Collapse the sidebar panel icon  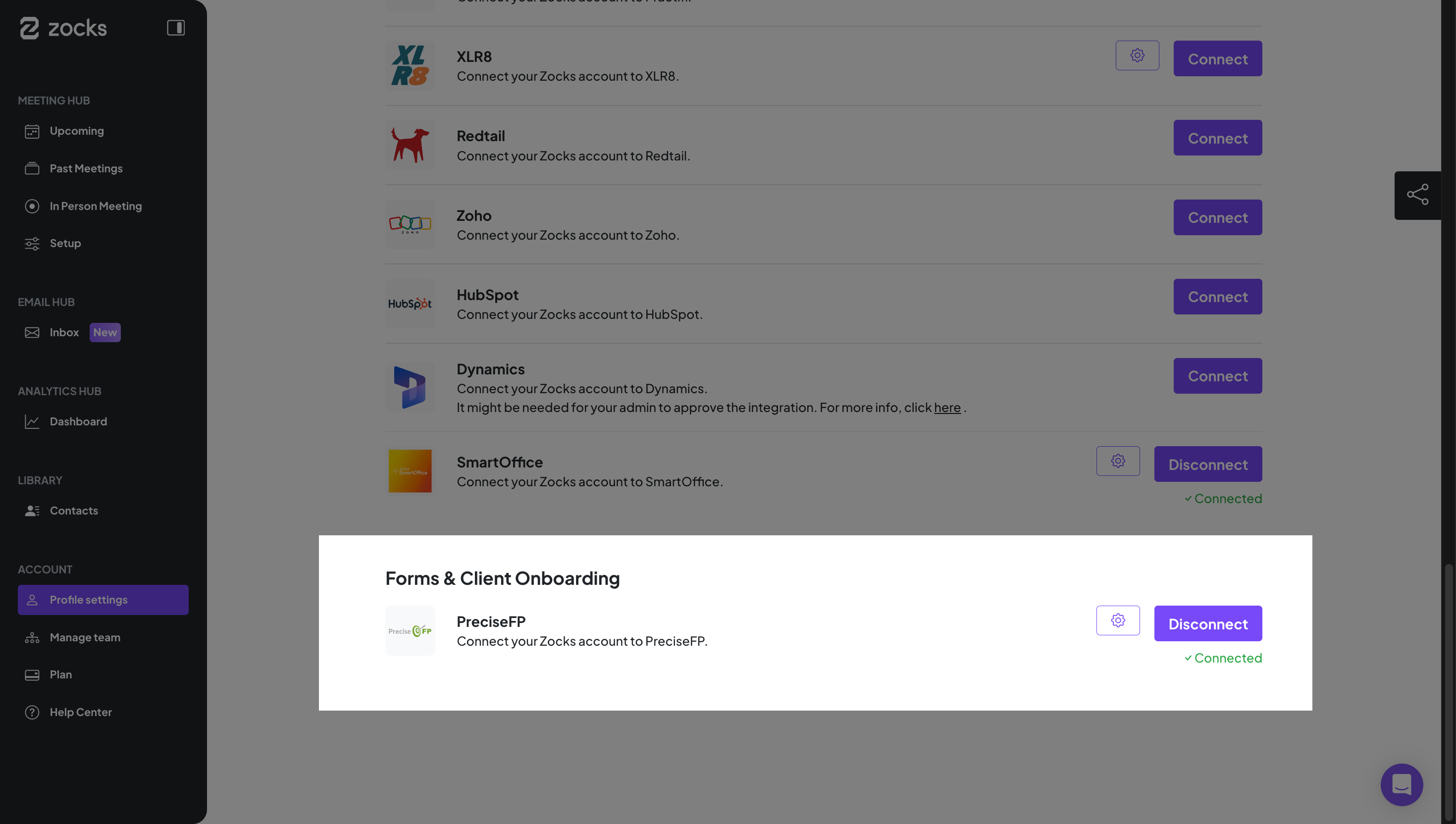(x=175, y=28)
